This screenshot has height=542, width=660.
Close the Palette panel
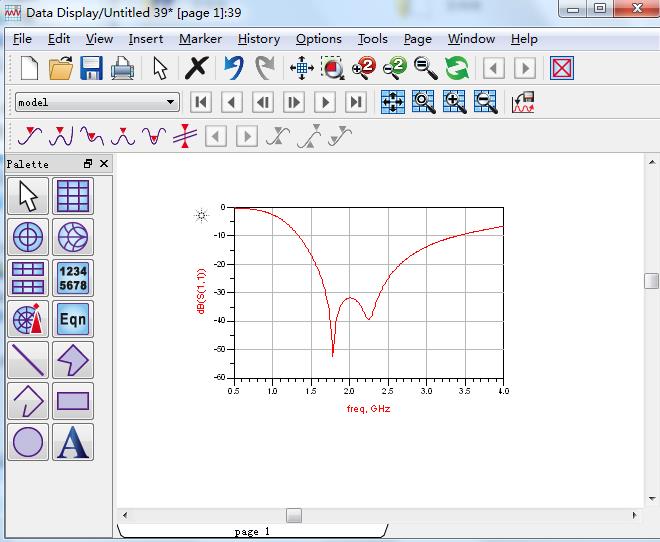(x=104, y=164)
